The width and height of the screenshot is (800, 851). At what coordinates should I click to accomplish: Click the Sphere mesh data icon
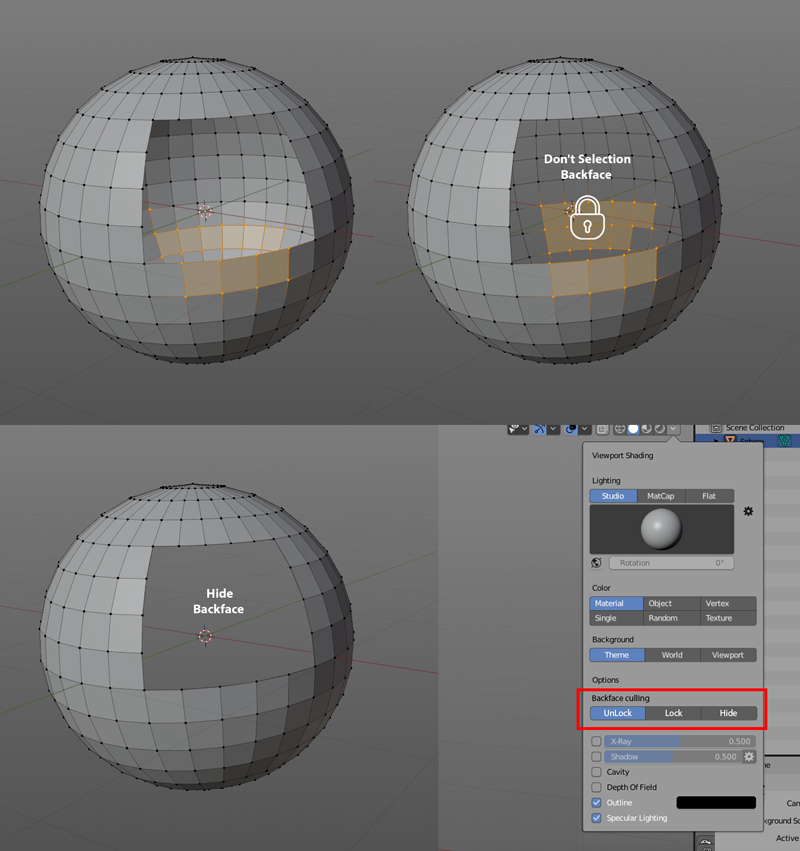point(784,441)
